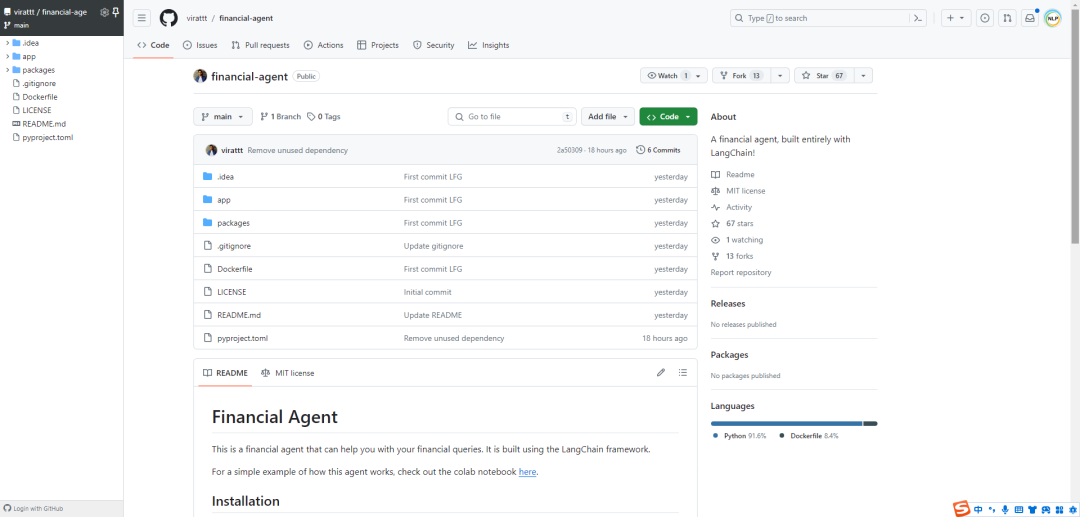Switch to the Actions tab
The width and height of the screenshot is (1080, 517).
(x=324, y=45)
